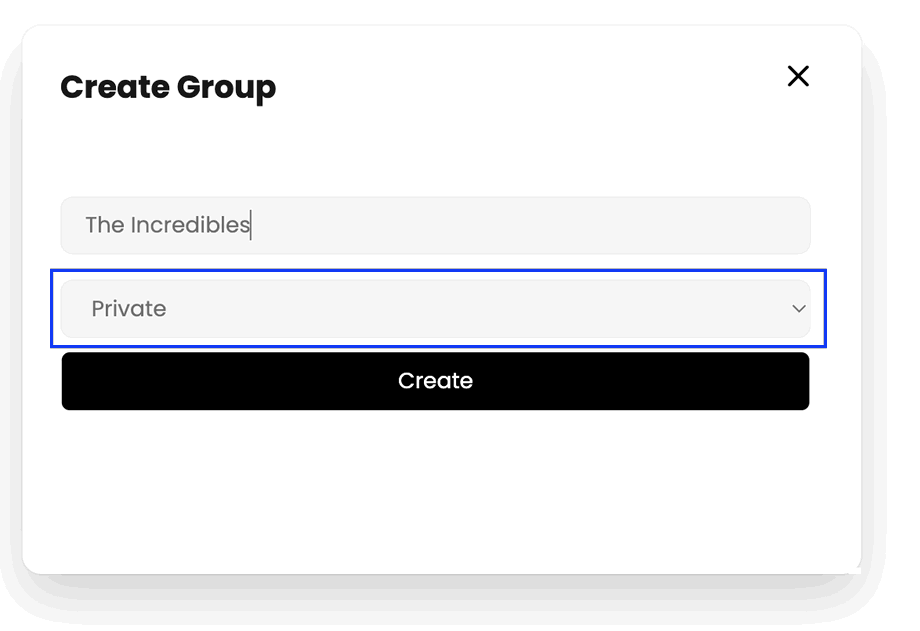Select the group privacy combo box

click(435, 309)
